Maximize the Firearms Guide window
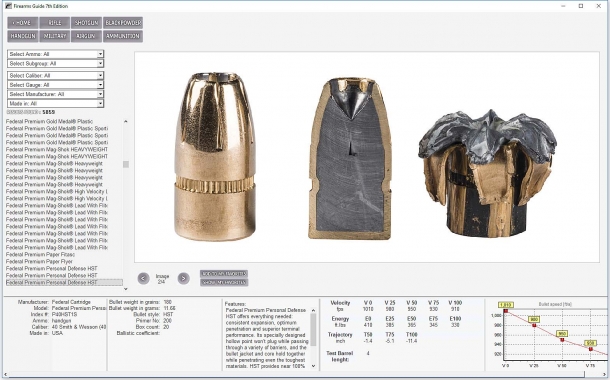The image size is (610, 380). (x=581, y=6)
